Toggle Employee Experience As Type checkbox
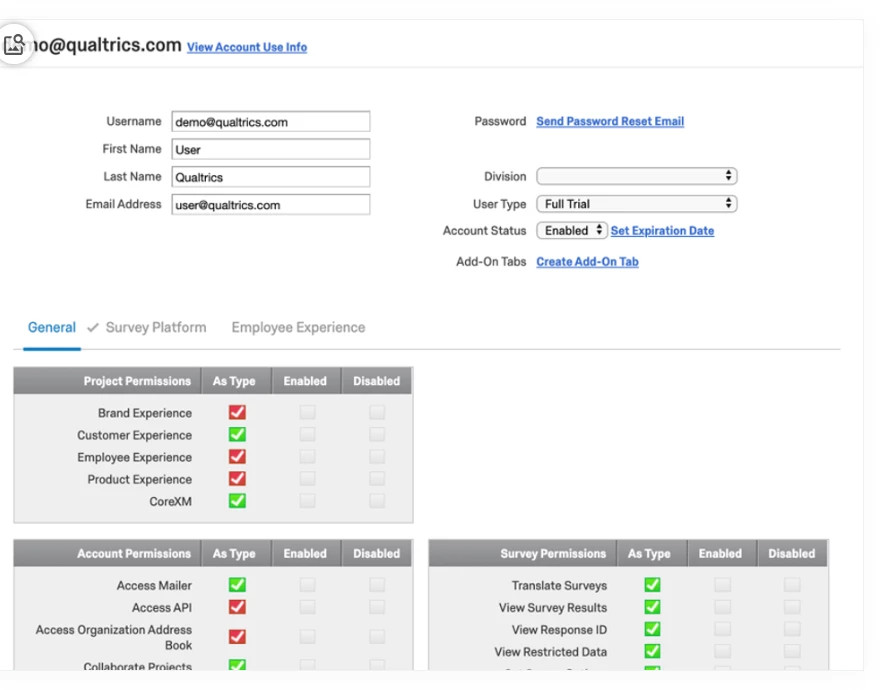 [237, 457]
